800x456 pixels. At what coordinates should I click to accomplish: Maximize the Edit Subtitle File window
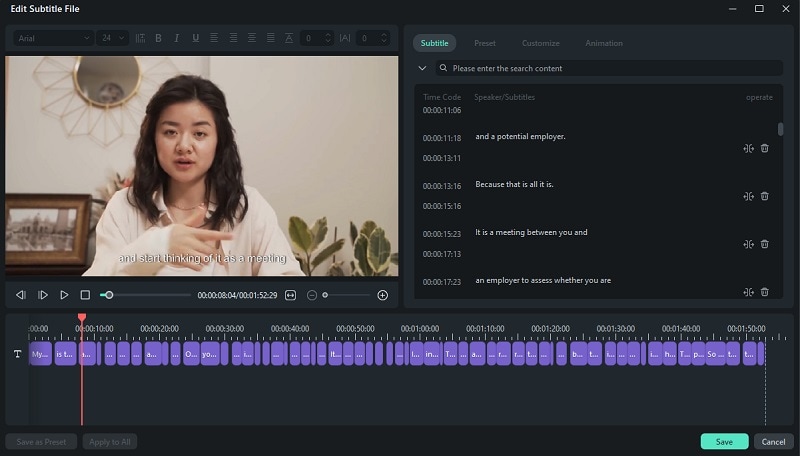[x=759, y=9]
